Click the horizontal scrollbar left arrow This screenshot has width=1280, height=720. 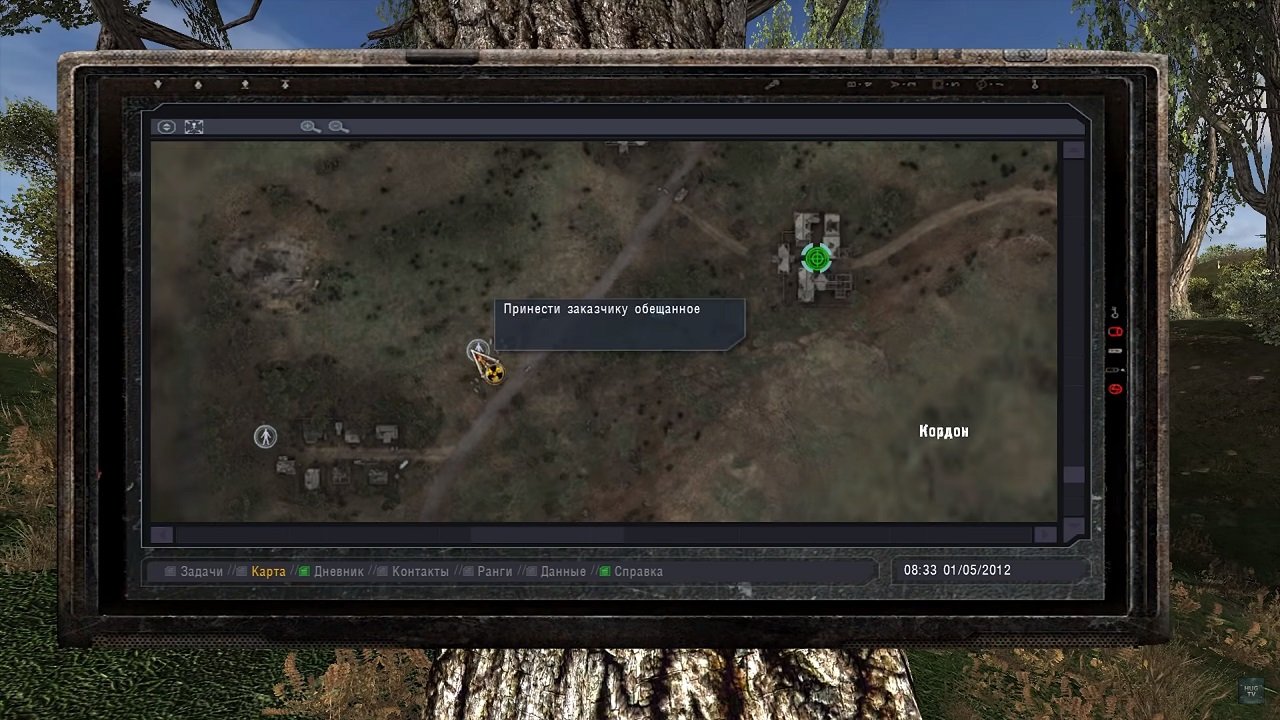[x=162, y=535]
